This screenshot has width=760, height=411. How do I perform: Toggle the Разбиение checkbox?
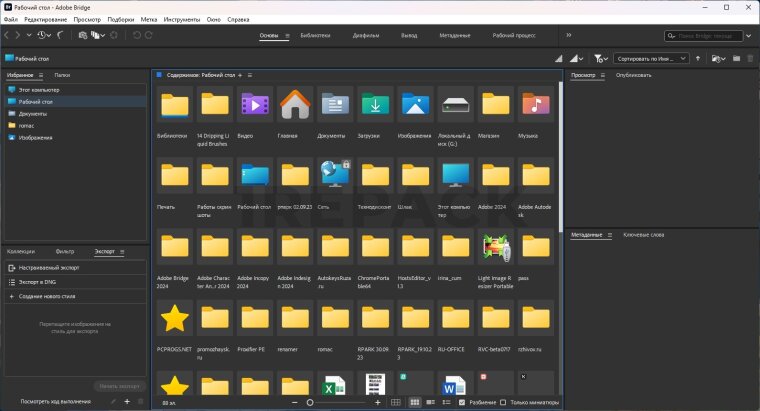pos(460,402)
